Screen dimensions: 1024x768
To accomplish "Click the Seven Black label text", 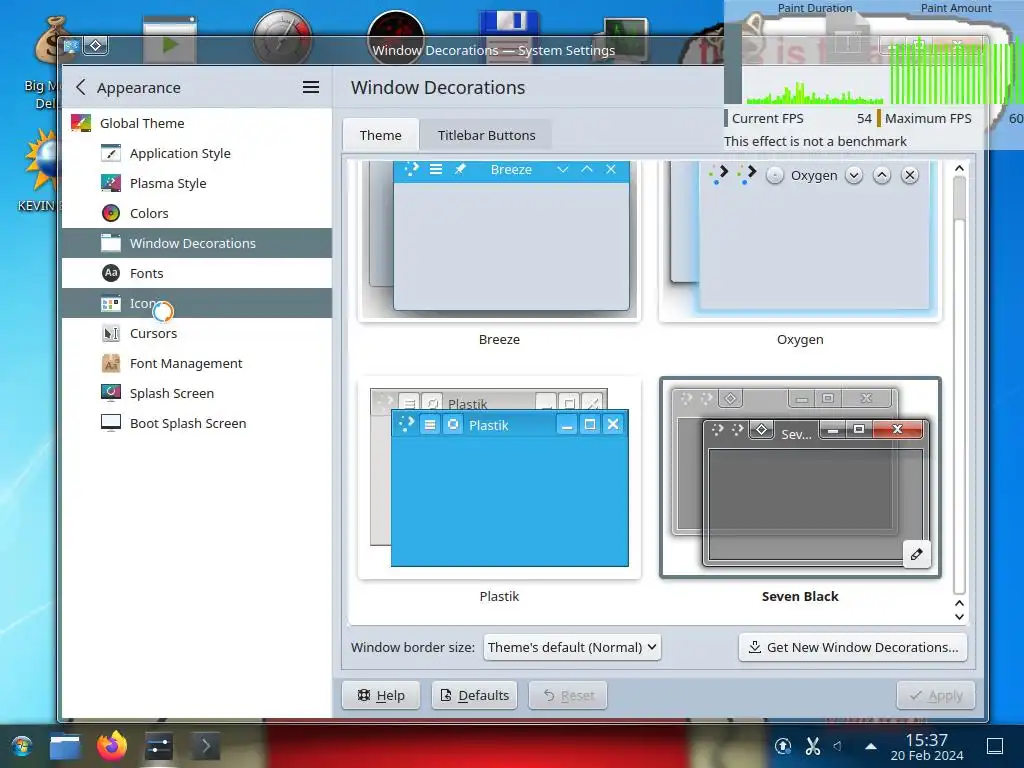I will pos(800,596).
